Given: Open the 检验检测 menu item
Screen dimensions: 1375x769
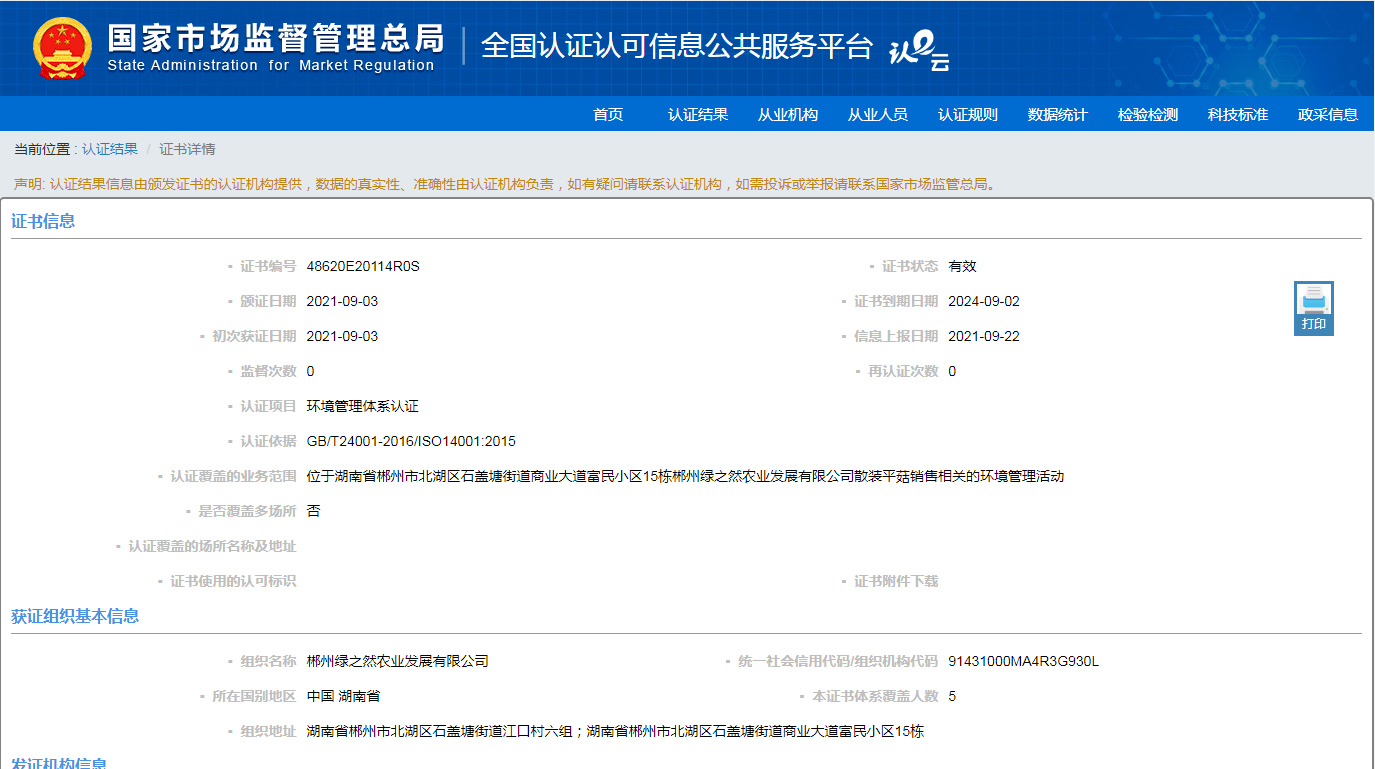Looking at the screenshot, I should 1148,115.
